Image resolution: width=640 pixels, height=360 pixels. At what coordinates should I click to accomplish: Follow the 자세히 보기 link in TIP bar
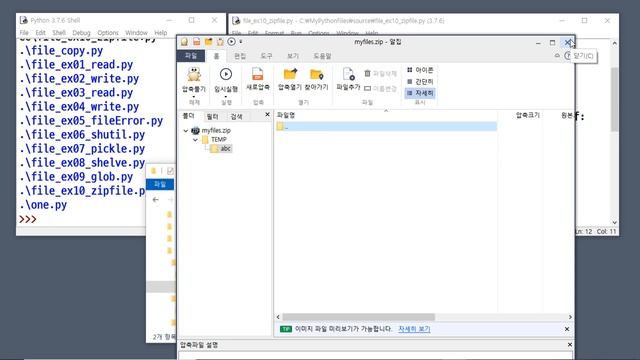(x=414, y=329)
